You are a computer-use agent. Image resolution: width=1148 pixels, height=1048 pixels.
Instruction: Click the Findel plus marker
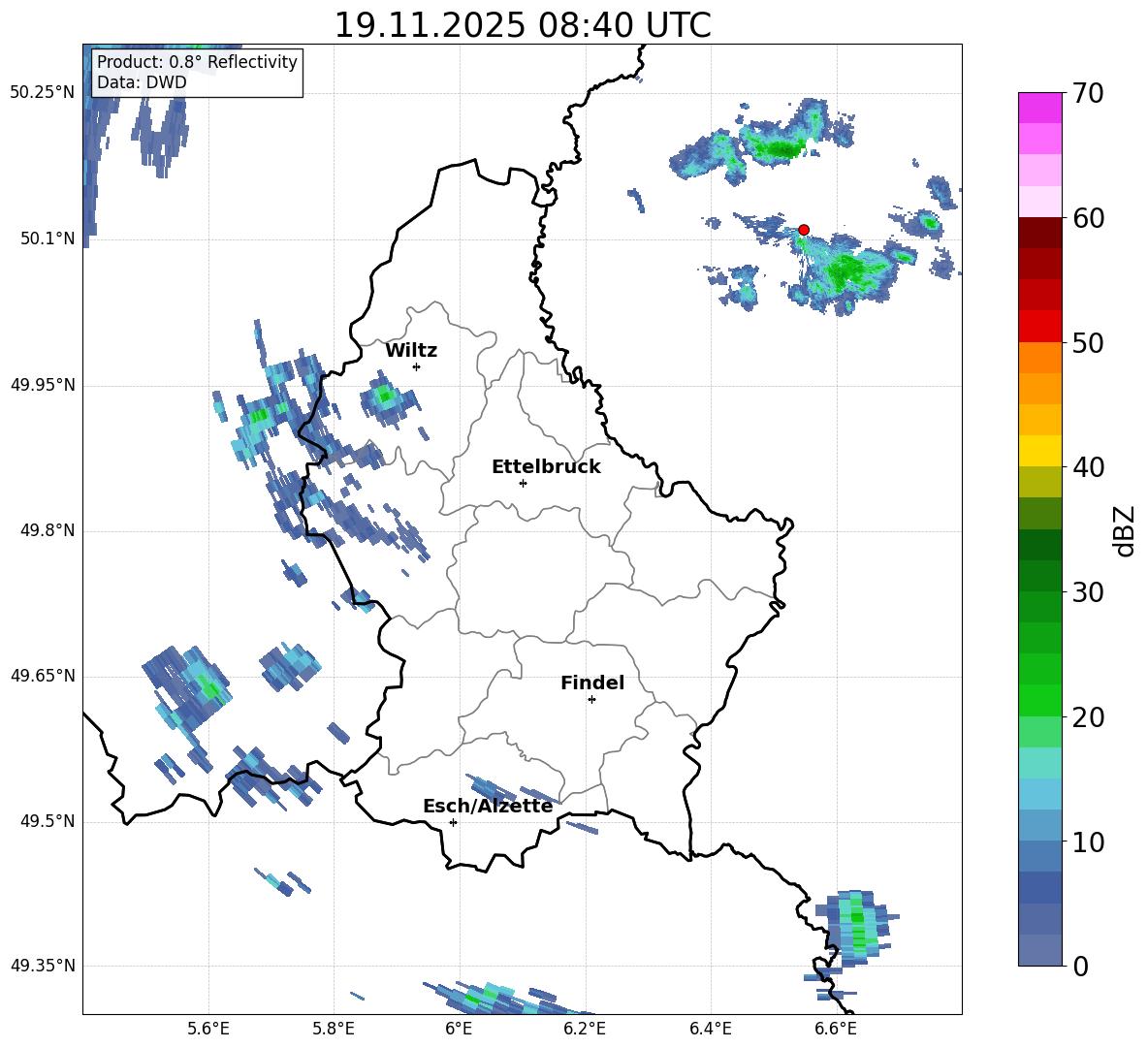[x=591, y=700]
